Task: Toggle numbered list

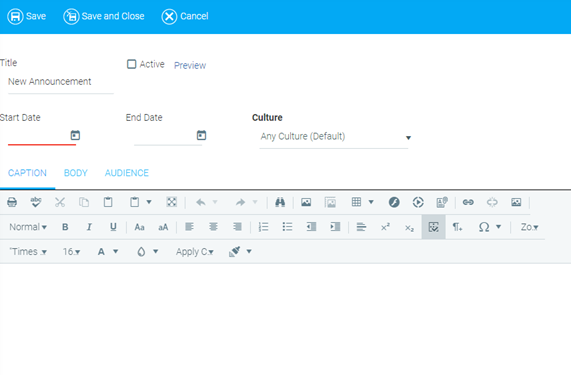Action: pyautogui.click(x=263, y=227)
